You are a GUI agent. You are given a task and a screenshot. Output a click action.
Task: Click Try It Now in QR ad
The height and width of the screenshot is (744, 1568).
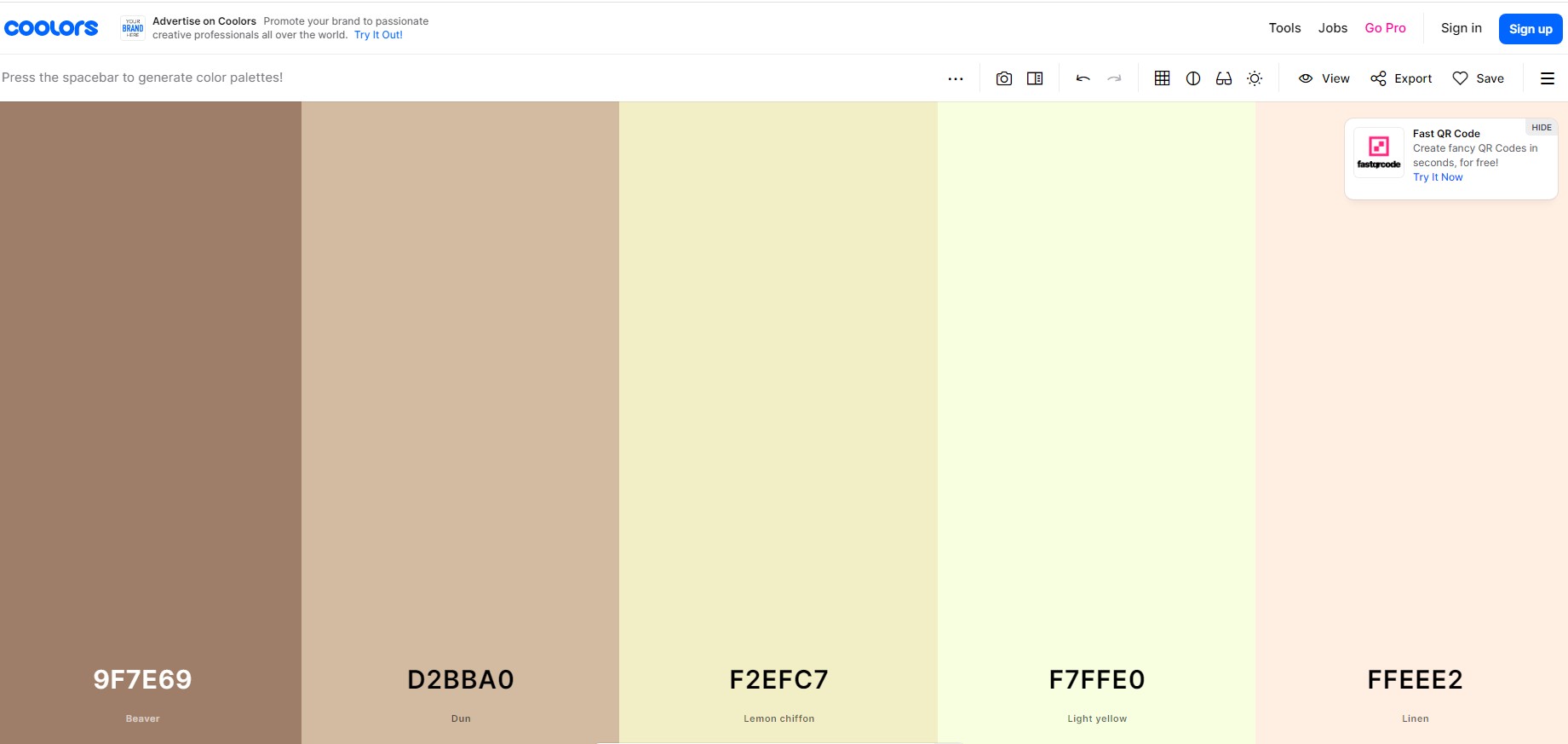pyautogui.click(x=1438, y=177)
